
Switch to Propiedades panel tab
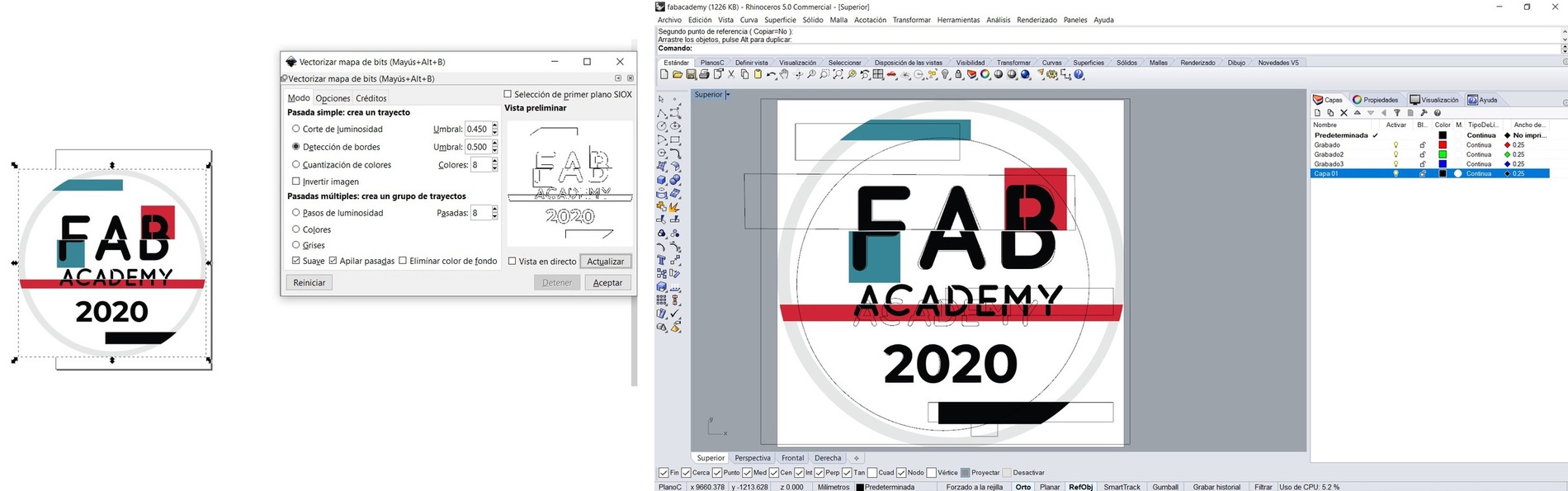point(1376,100)
